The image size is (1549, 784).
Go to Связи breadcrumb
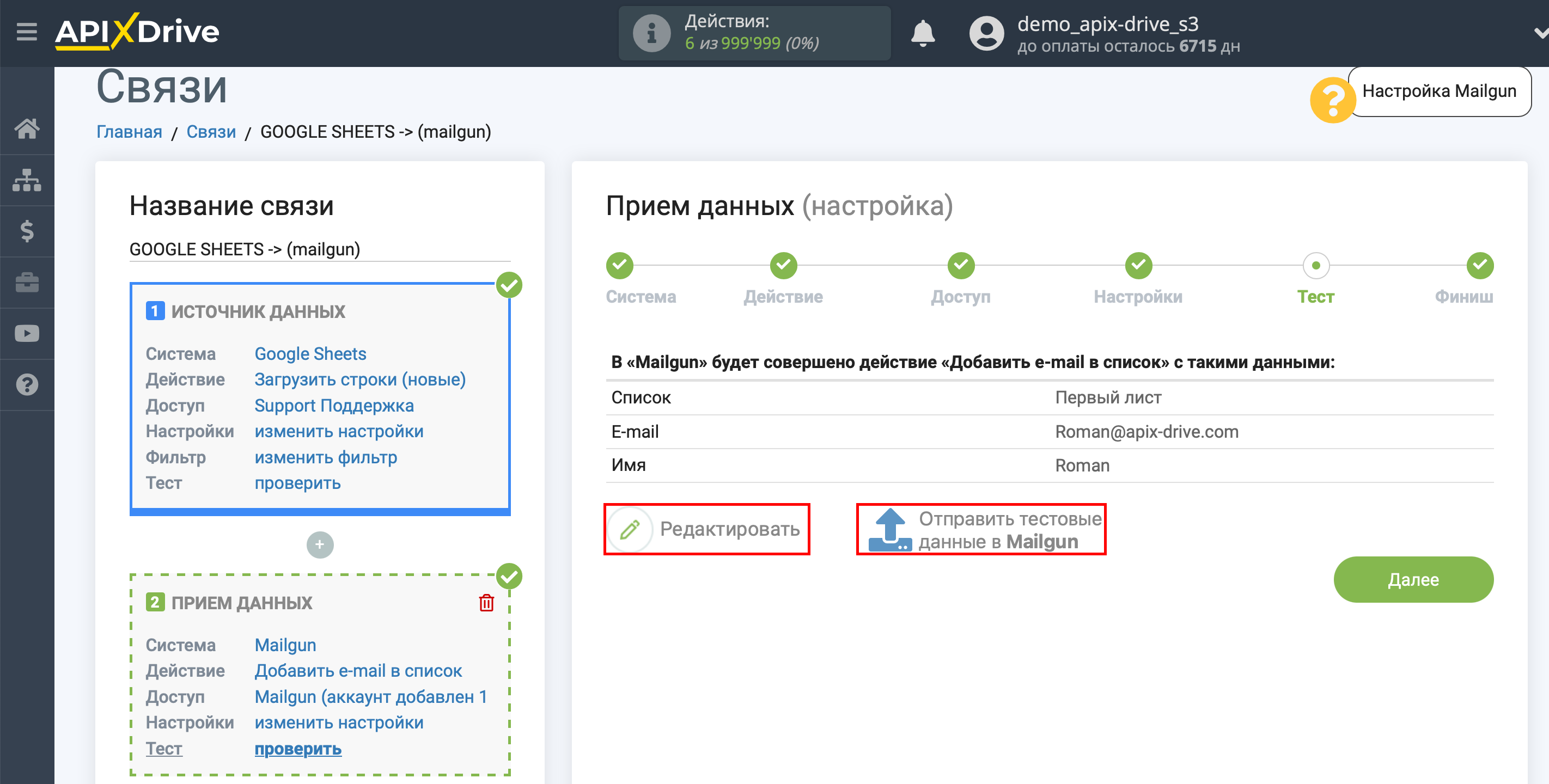211,132
